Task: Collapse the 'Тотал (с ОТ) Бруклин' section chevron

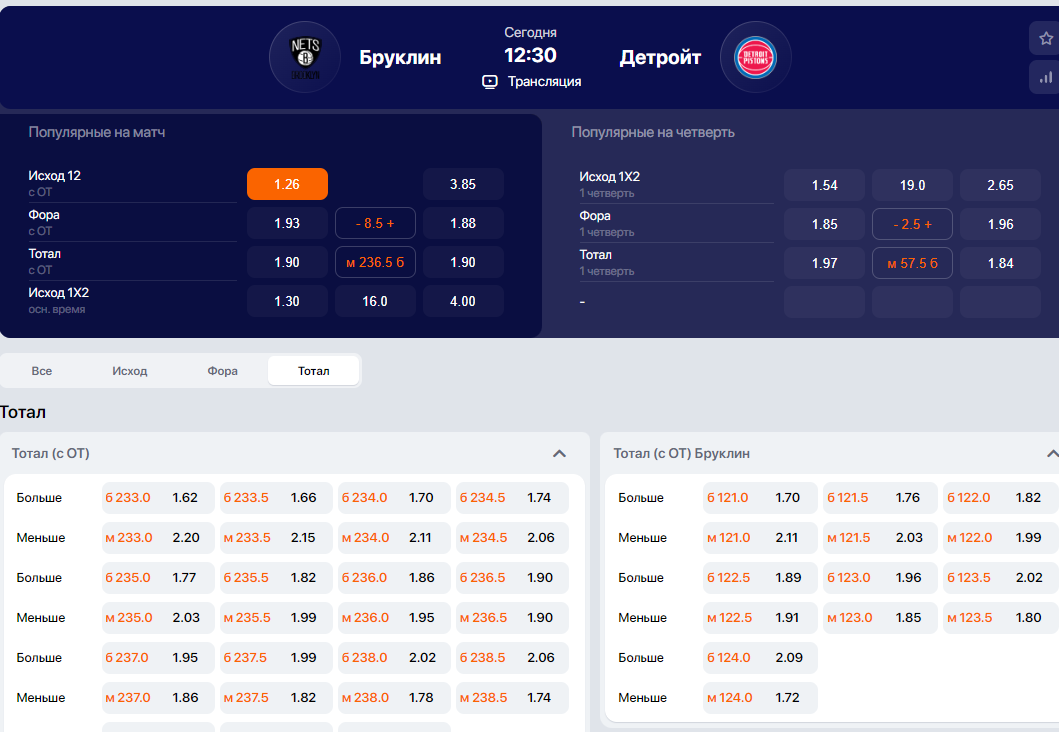Action: pos(1052,454)
